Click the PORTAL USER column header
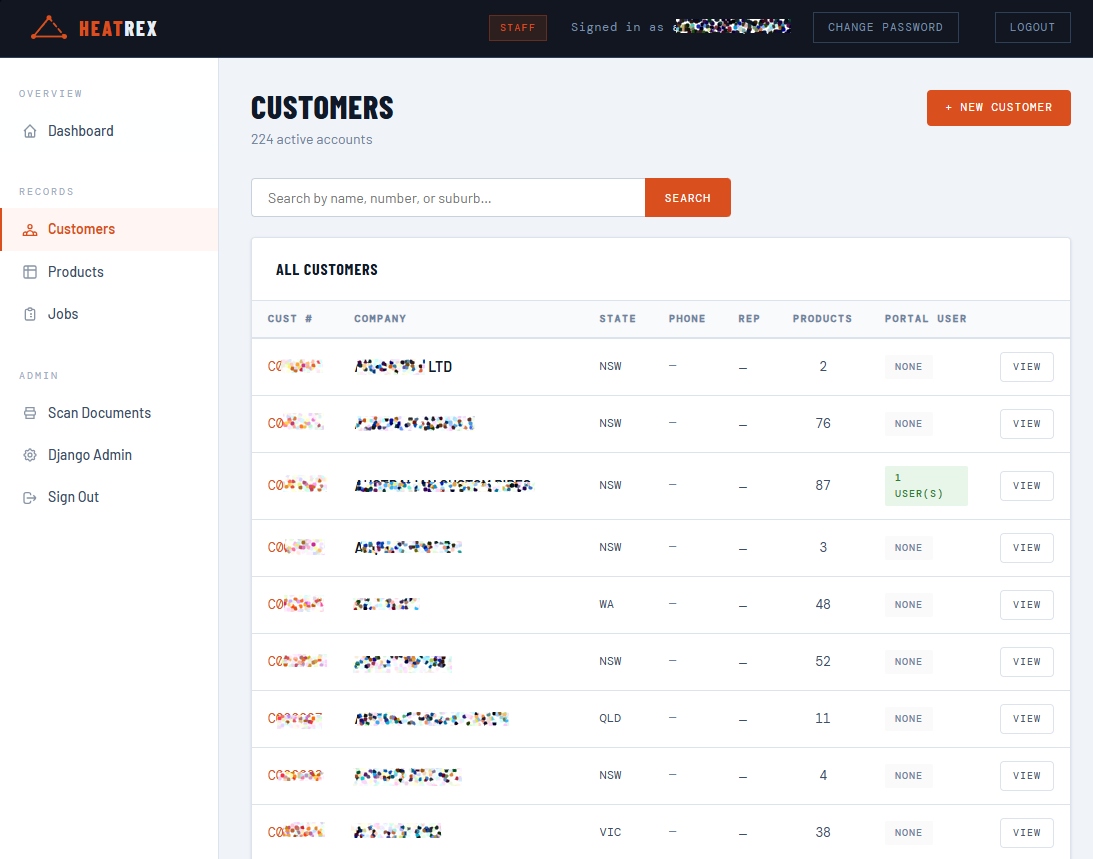Viewport: 1093px width, 859px height. (925, 319)
